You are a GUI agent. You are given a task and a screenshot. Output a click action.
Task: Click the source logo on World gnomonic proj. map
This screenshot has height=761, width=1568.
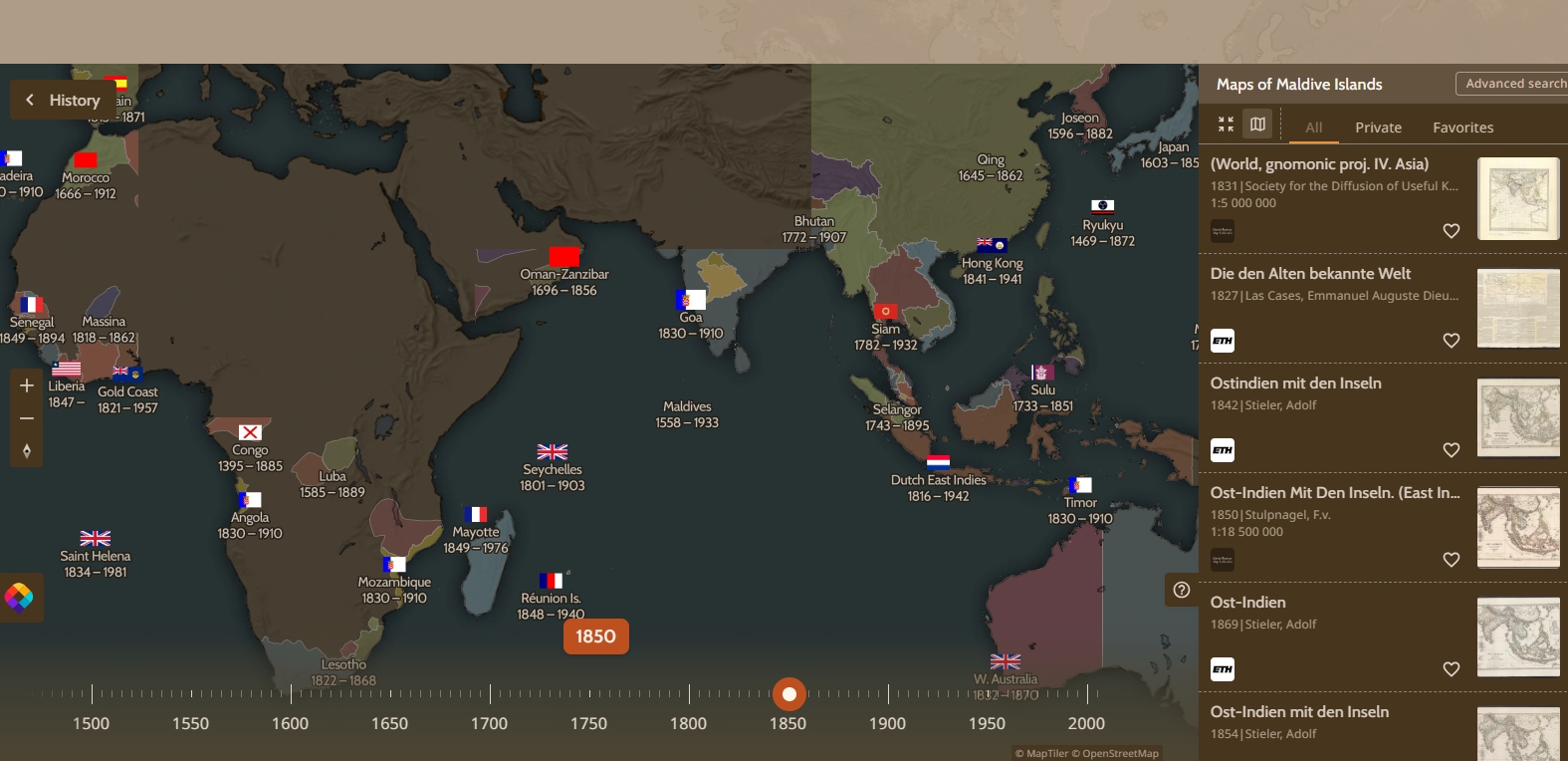coord(1223,231)
